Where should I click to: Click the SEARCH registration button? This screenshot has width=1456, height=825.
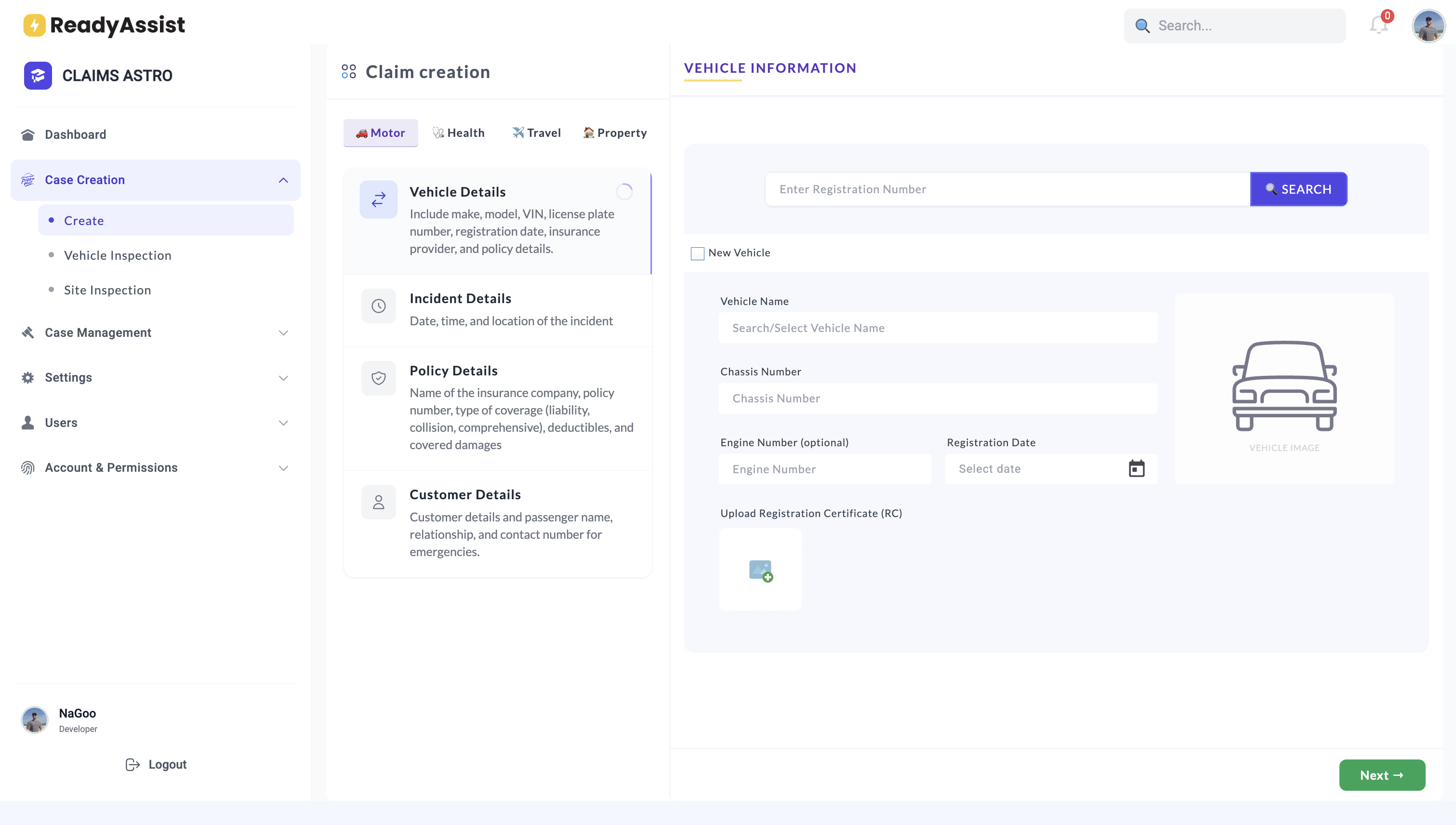click(1298, 189)
